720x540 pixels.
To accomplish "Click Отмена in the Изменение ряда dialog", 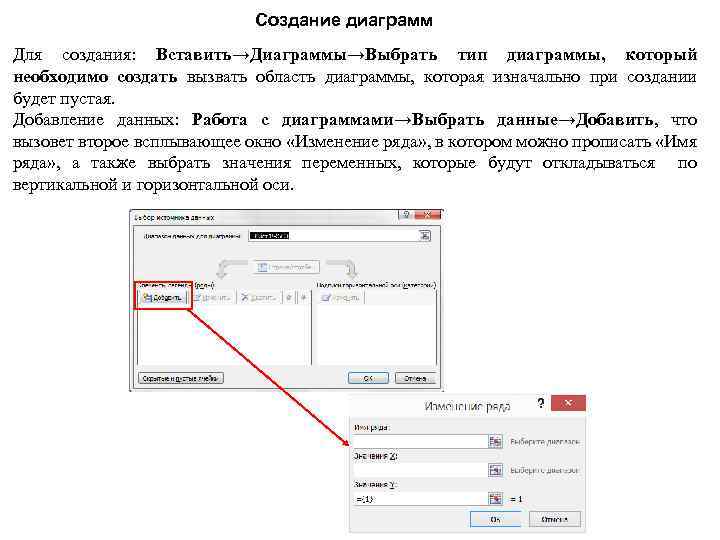I will coord(555,519).
